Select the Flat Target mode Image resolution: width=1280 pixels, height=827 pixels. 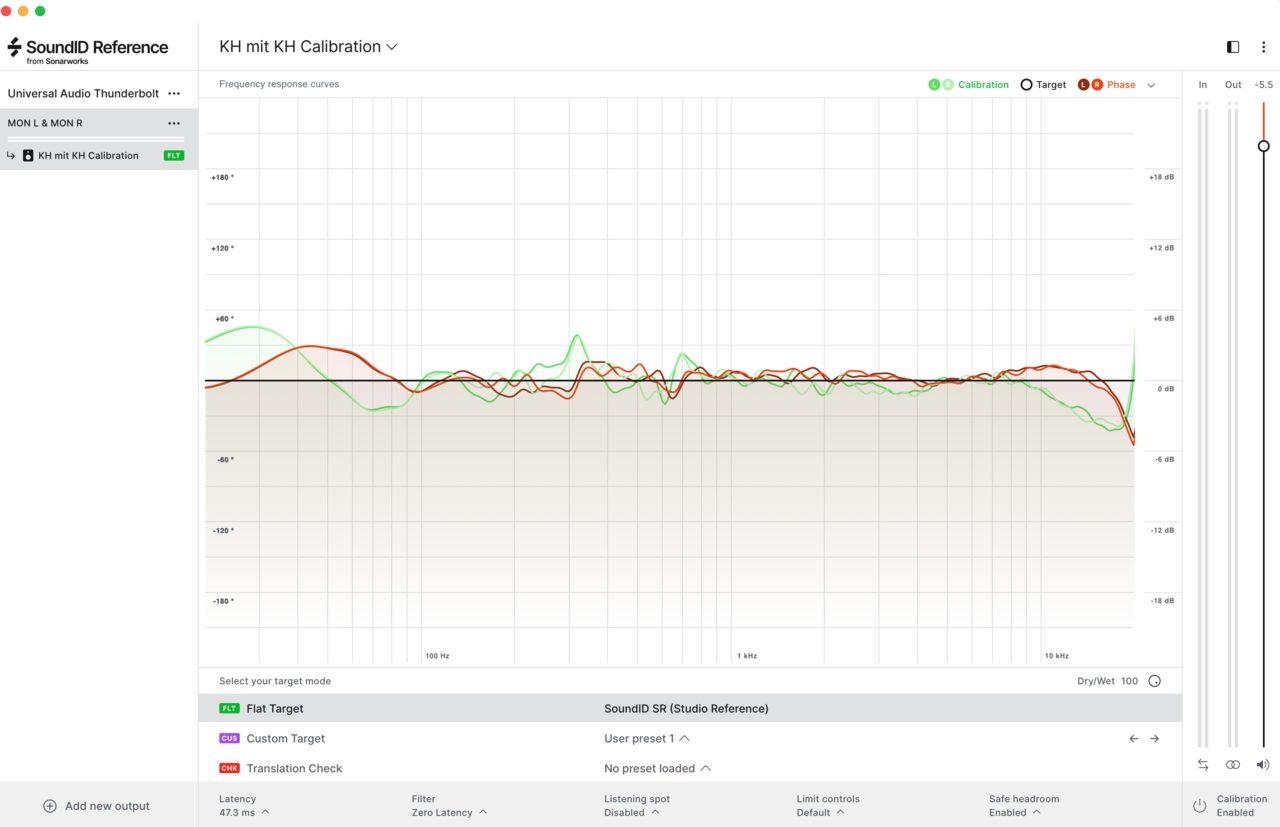click(x=690, y=708)
